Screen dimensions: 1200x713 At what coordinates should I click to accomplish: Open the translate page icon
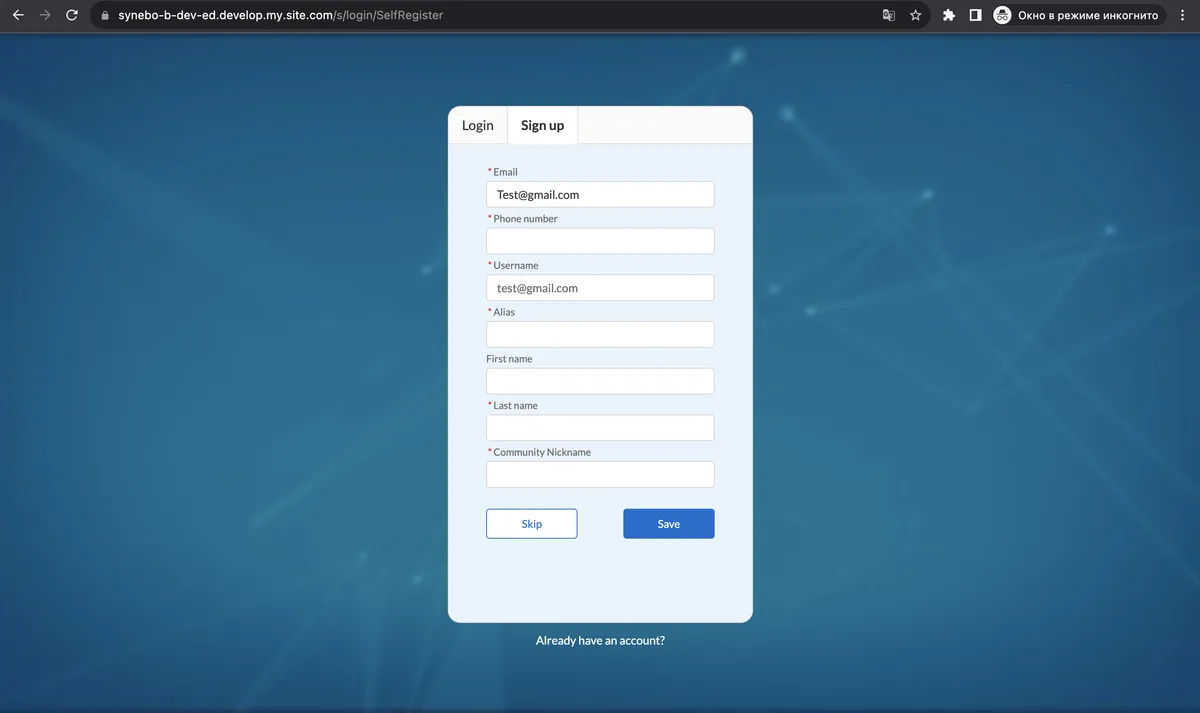(x=888, y=15)
